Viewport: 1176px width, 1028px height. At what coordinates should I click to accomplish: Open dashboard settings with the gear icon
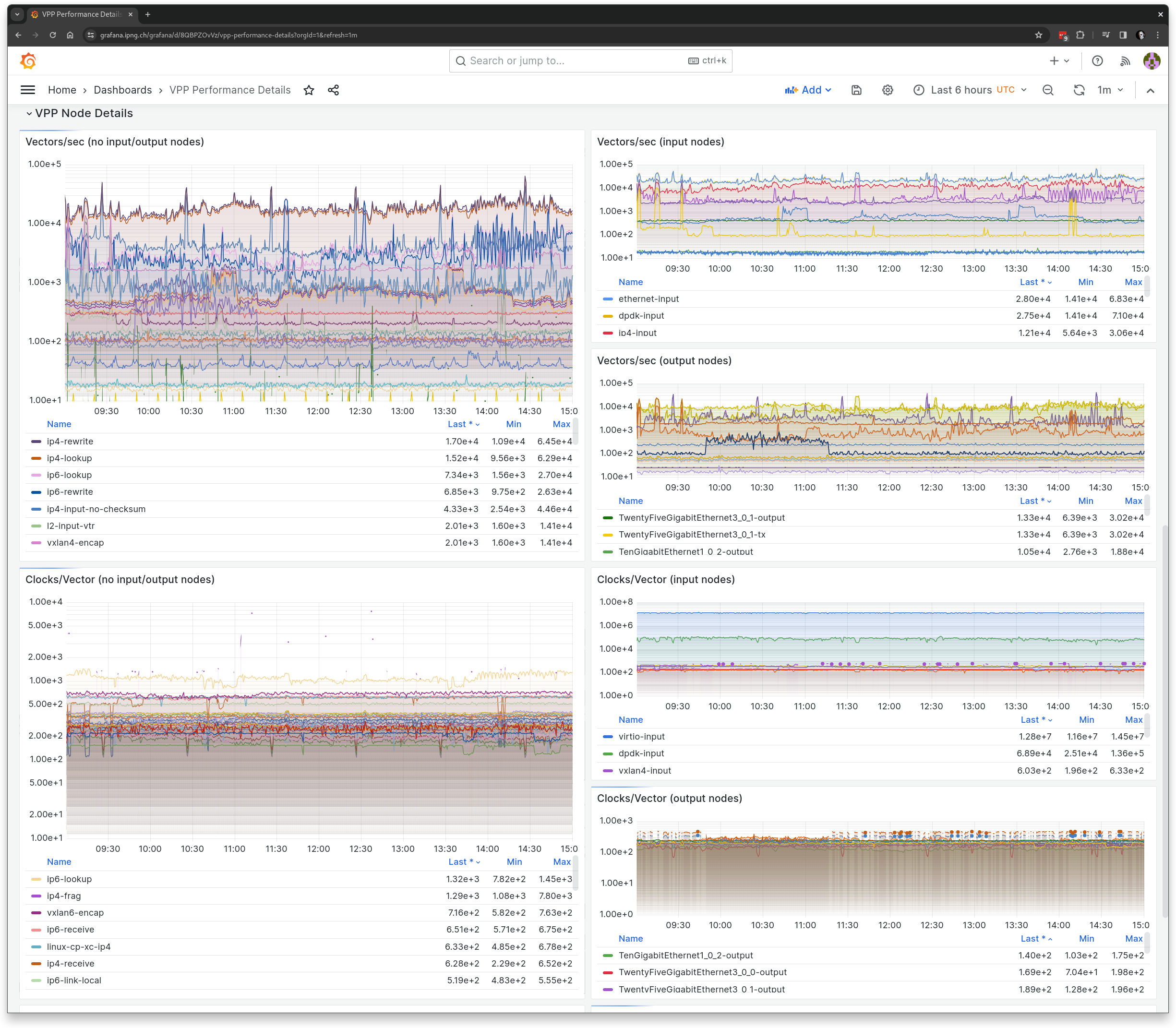[x=888, y=90]
